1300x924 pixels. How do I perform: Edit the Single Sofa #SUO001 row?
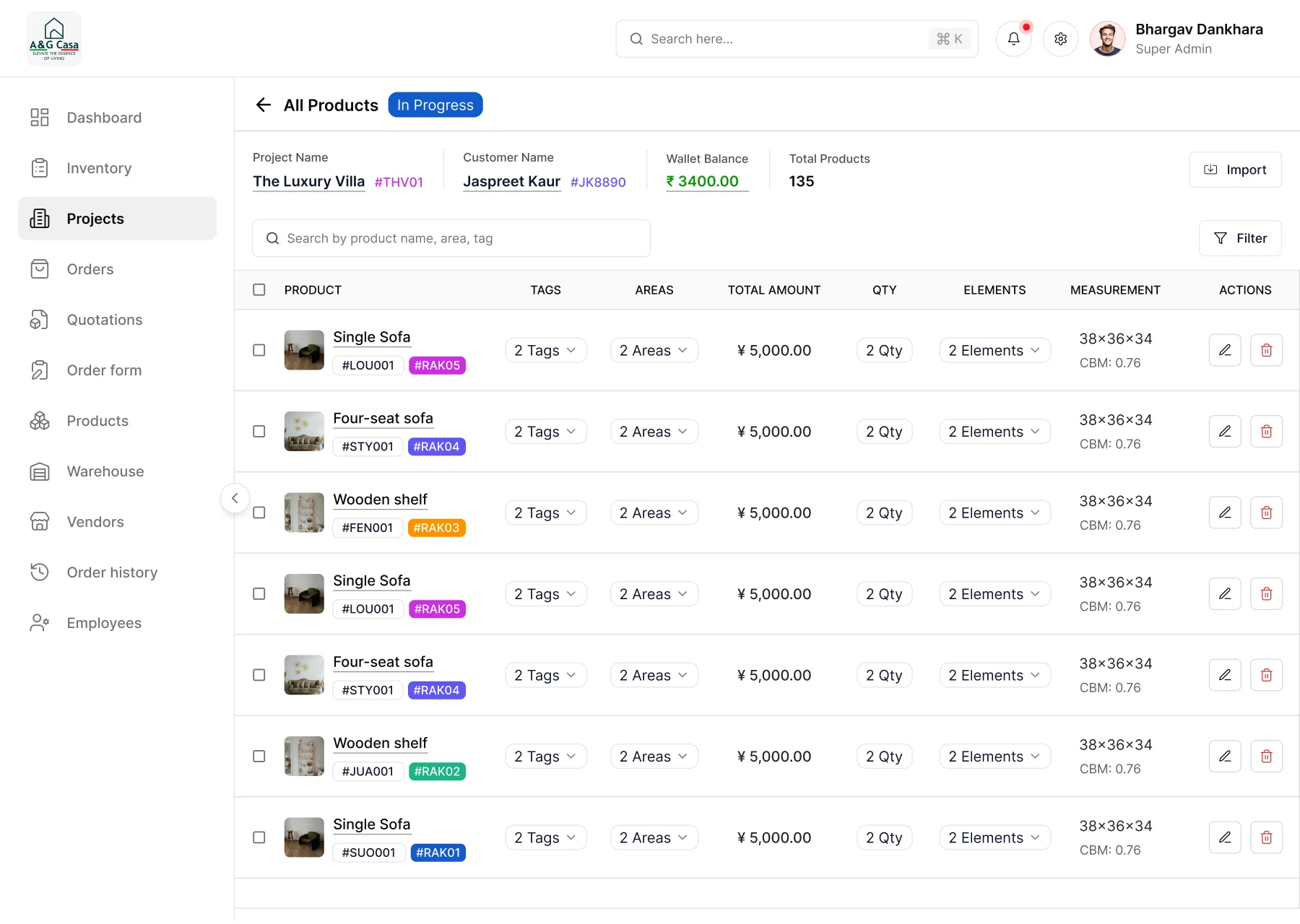pyautogui.click(x=1225, y=837)
